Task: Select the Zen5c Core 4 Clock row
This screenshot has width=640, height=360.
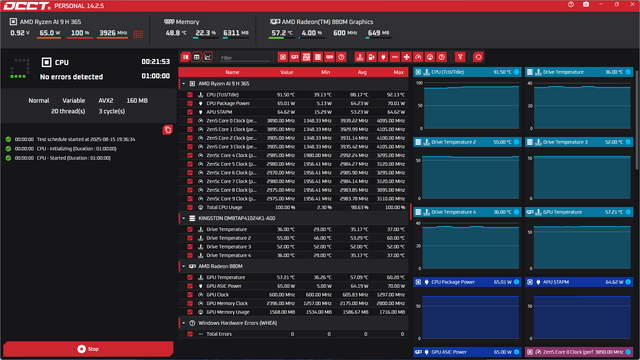Action: [x=293, y=156]
